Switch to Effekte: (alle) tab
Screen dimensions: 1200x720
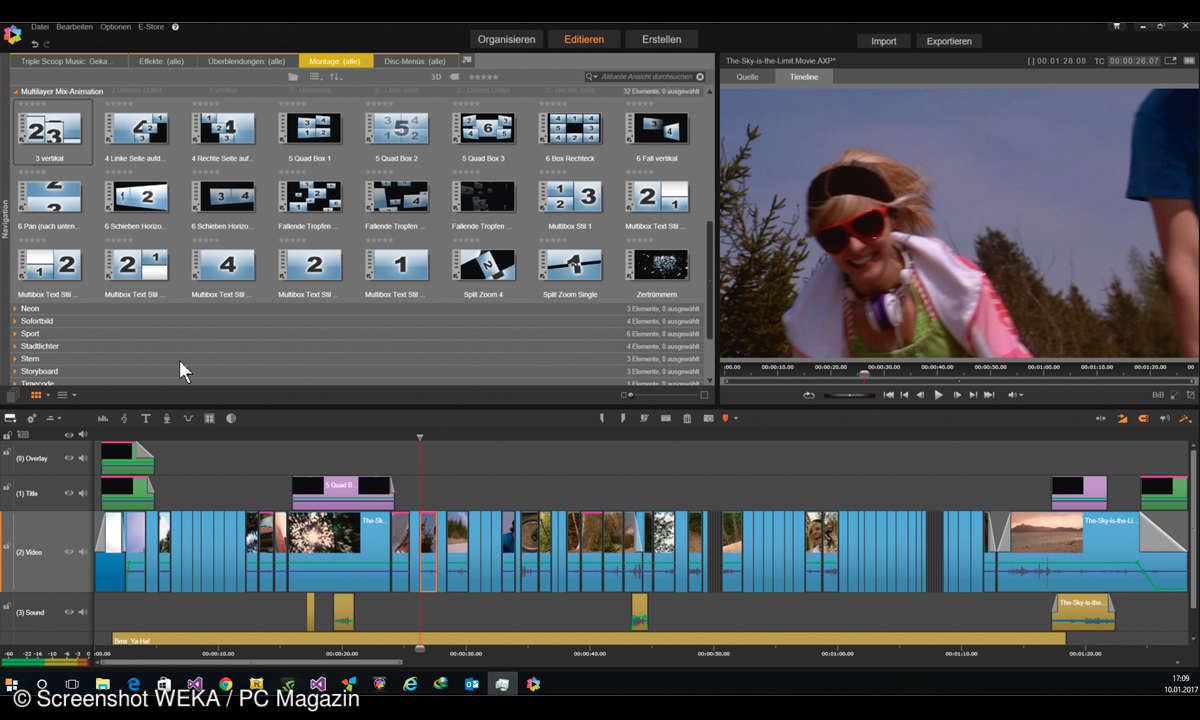tap(161, 61)
